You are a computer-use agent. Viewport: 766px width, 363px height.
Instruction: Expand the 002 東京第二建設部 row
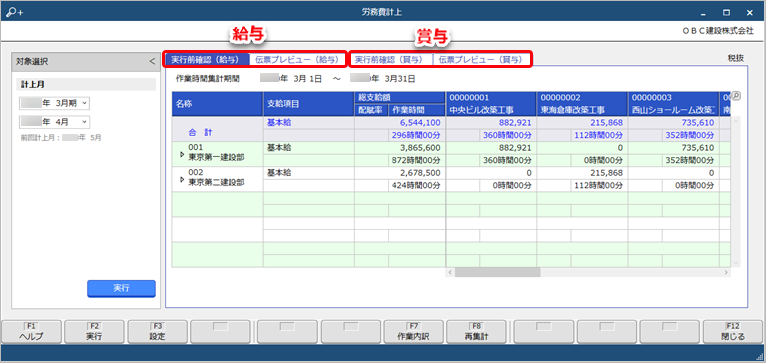182,180
